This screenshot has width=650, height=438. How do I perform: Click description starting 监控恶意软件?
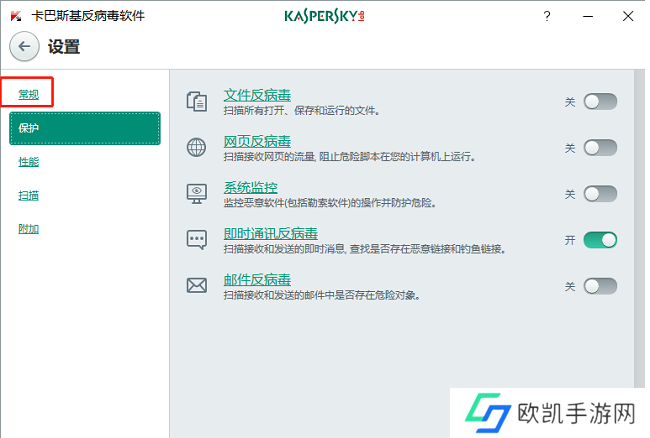tap(330, 203)
